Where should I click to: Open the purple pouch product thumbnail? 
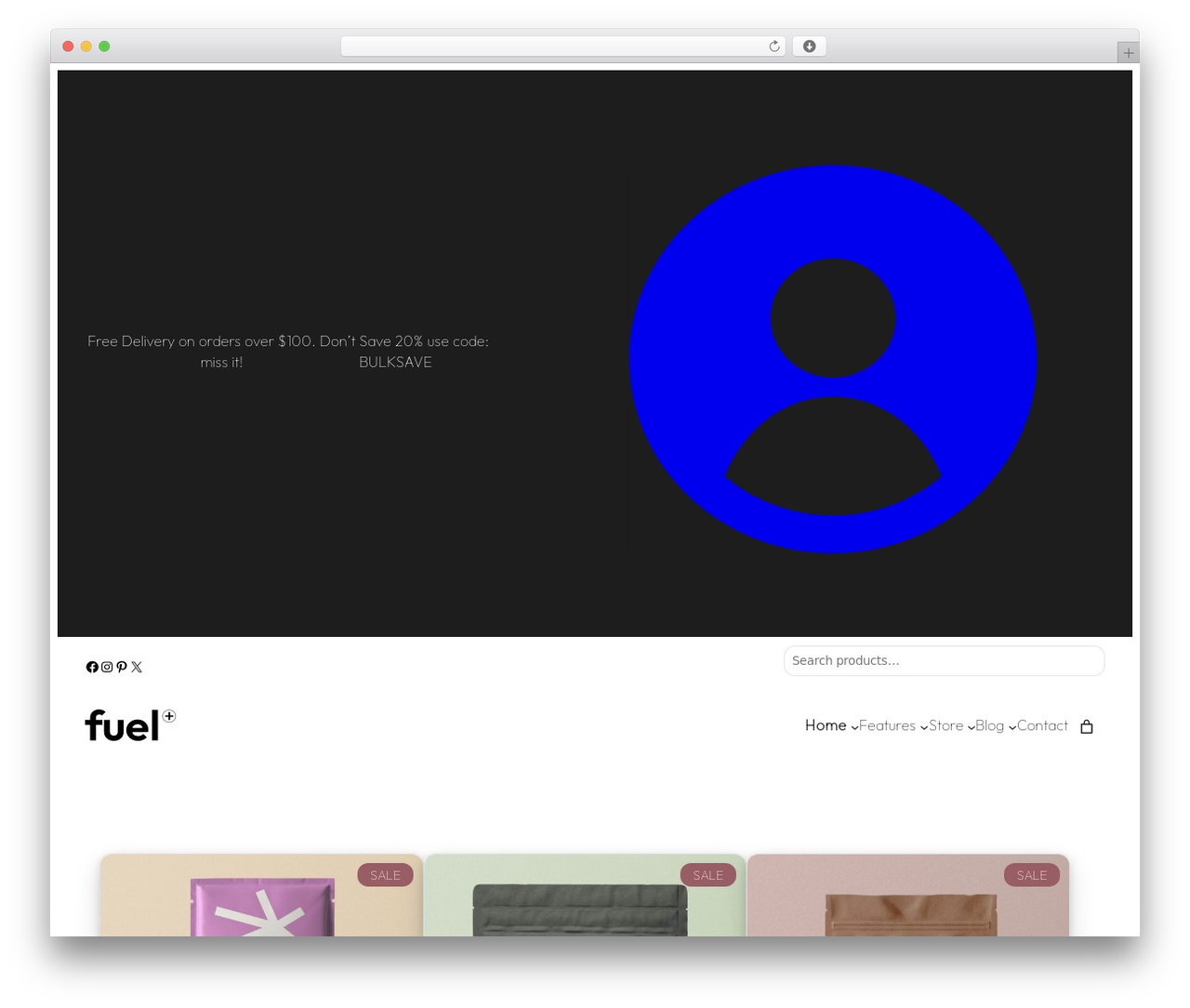[x=261, y=895]
